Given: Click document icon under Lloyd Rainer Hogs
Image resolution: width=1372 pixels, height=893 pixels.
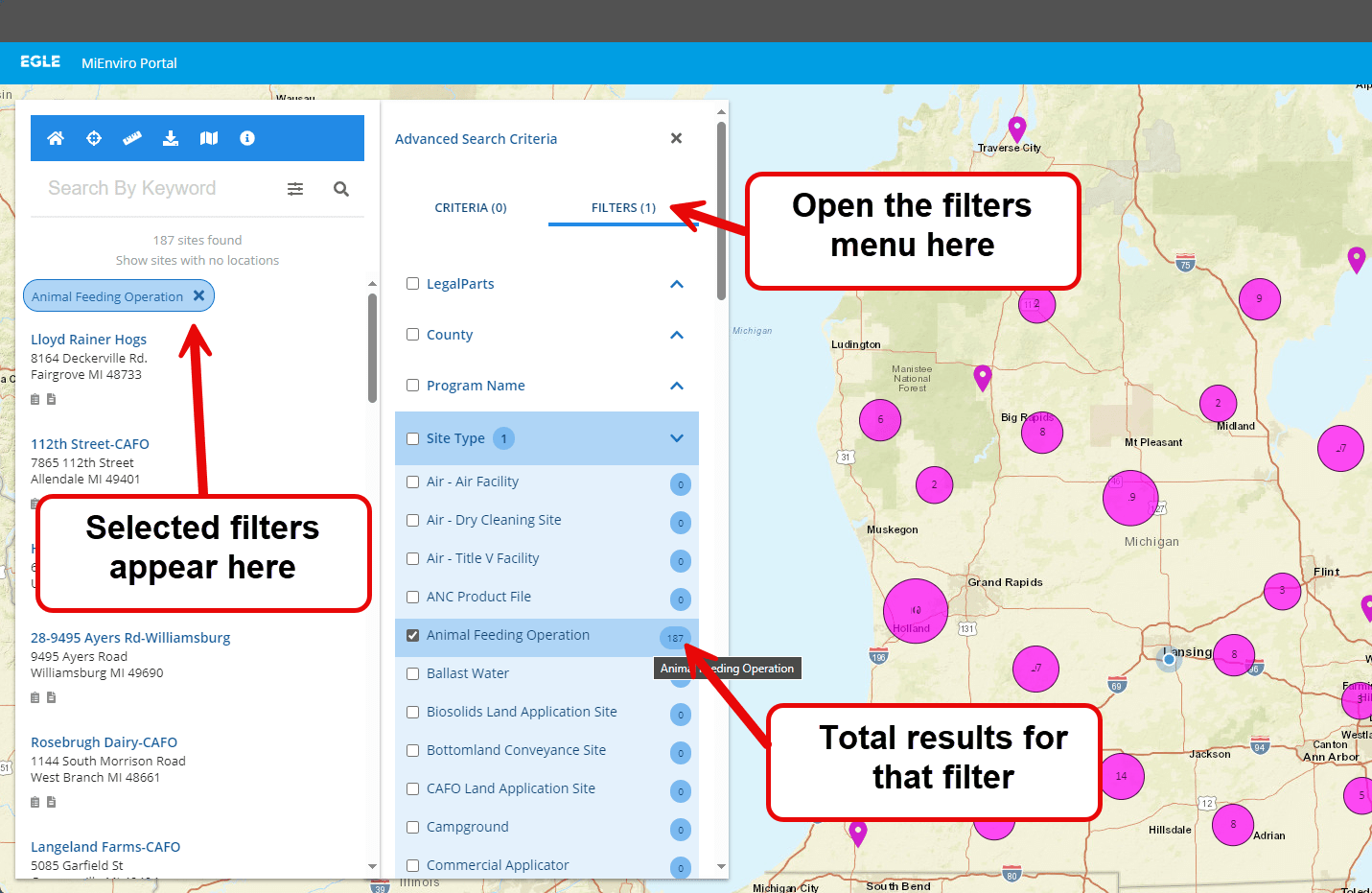Looking at the screenshot, I should (52, 399).
